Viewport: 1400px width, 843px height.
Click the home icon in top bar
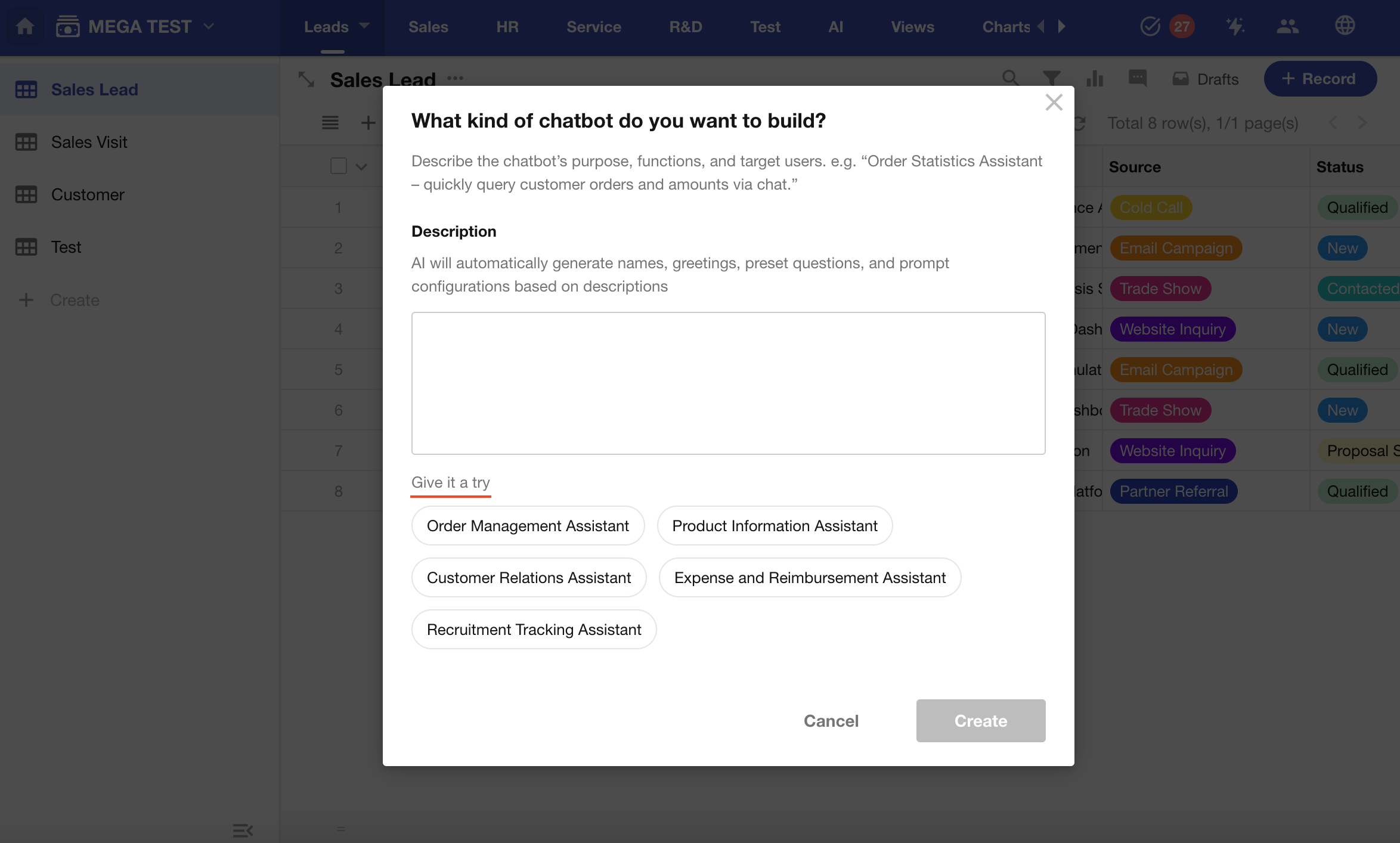pos(25,26)
